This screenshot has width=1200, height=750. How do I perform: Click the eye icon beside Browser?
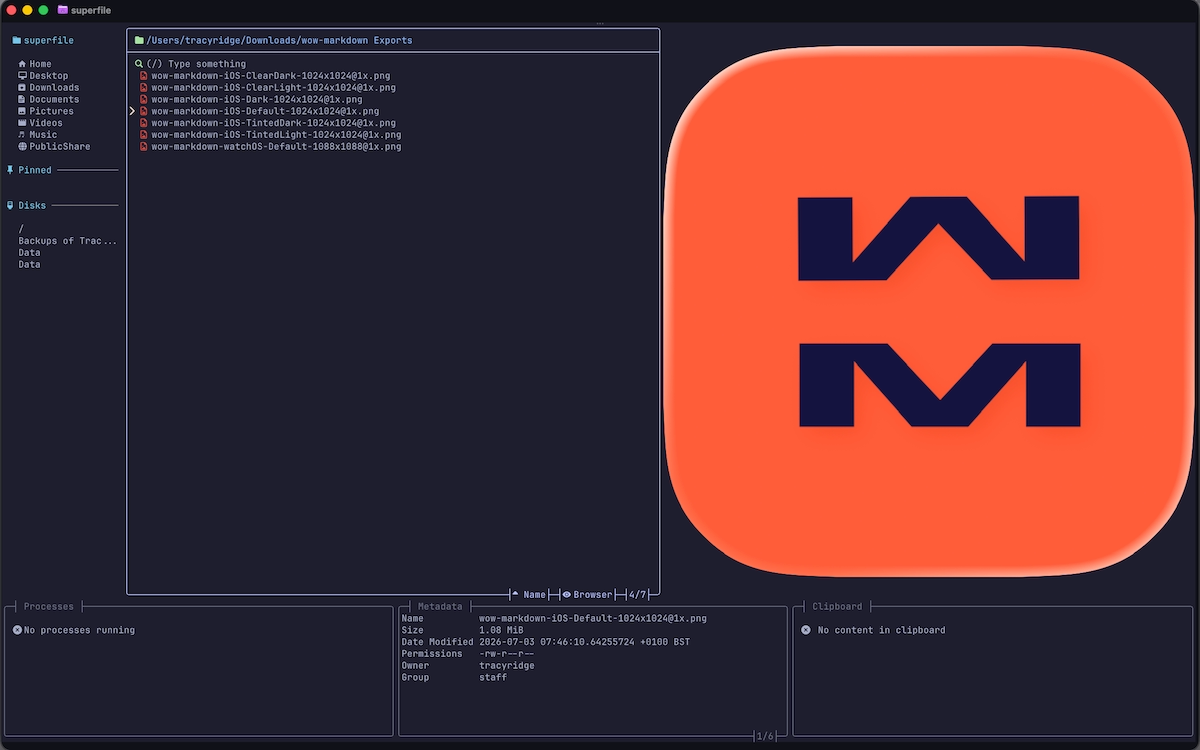(566, 595)
